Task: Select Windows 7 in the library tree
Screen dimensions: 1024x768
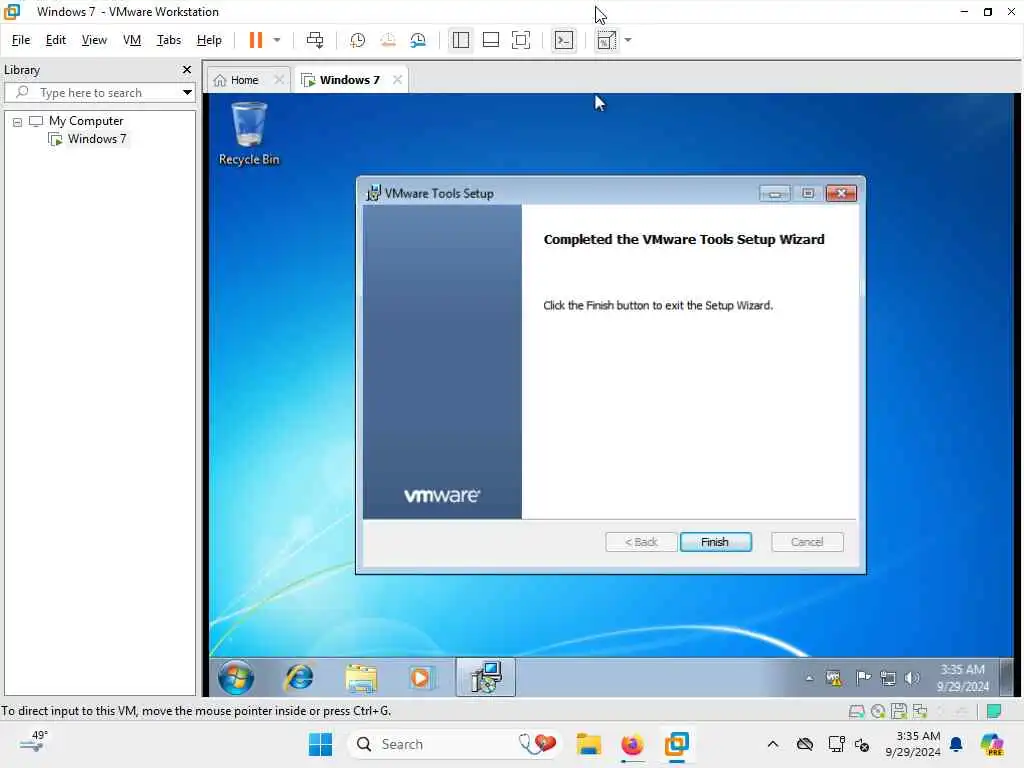Action: [x=97, y=138]
